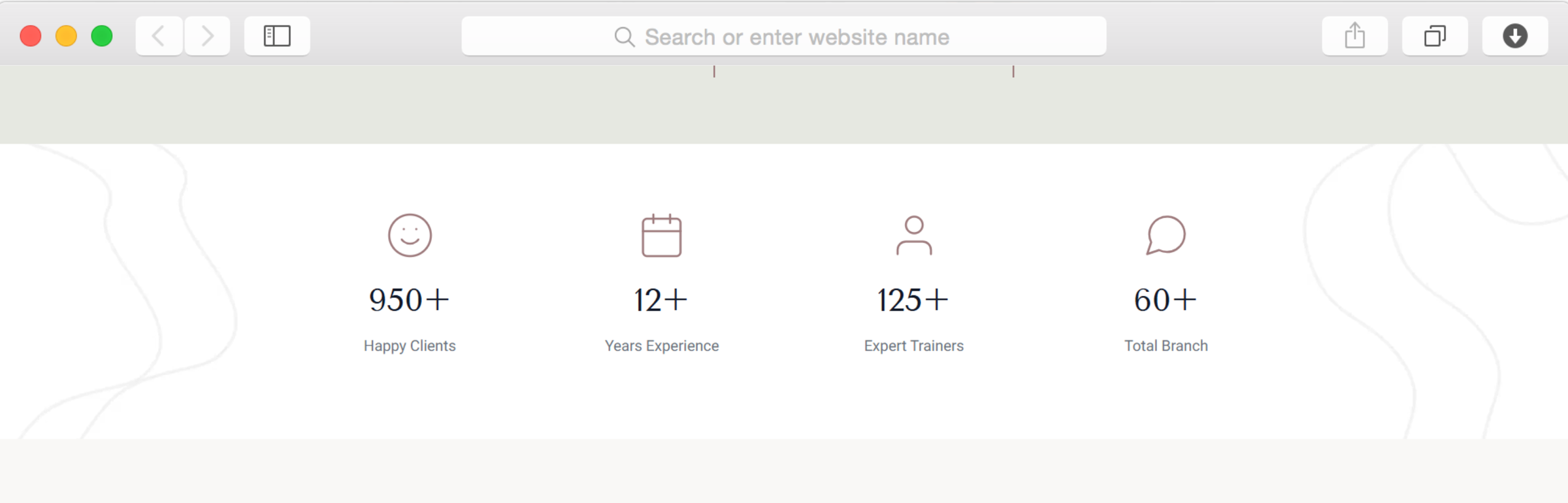Click the person icon for Expert Trainers
Viewport: 1568px width, 503px height.
pos(913,235)
